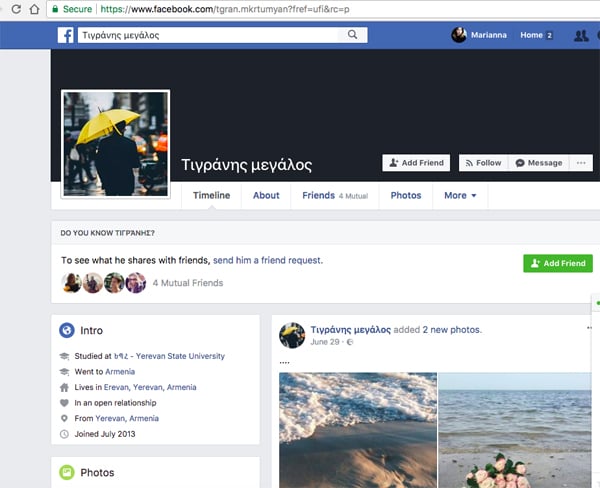This screenshot has width=600, height=488.
Task: Switch to the About tab
Action: (x=266, y=195)
